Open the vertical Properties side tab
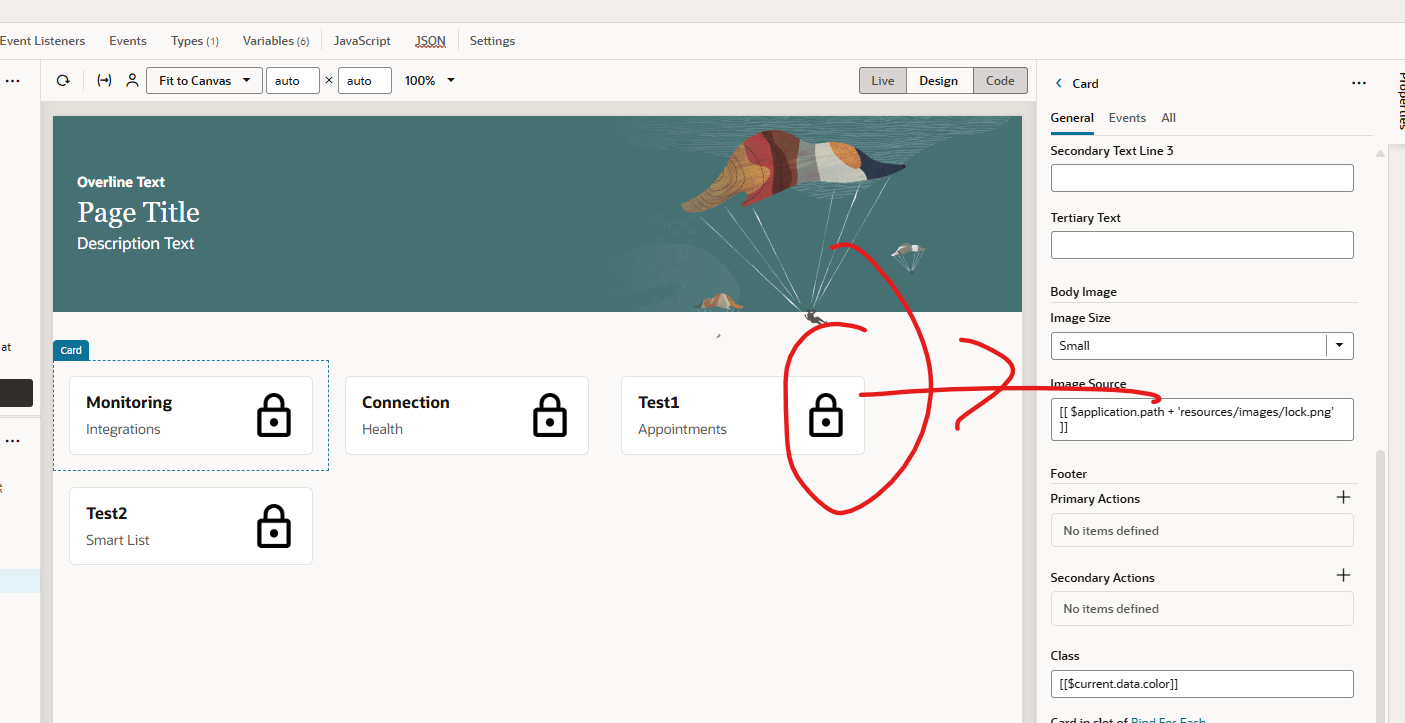This screenshot has width=1405, height=723. (x=1400, y=100)
